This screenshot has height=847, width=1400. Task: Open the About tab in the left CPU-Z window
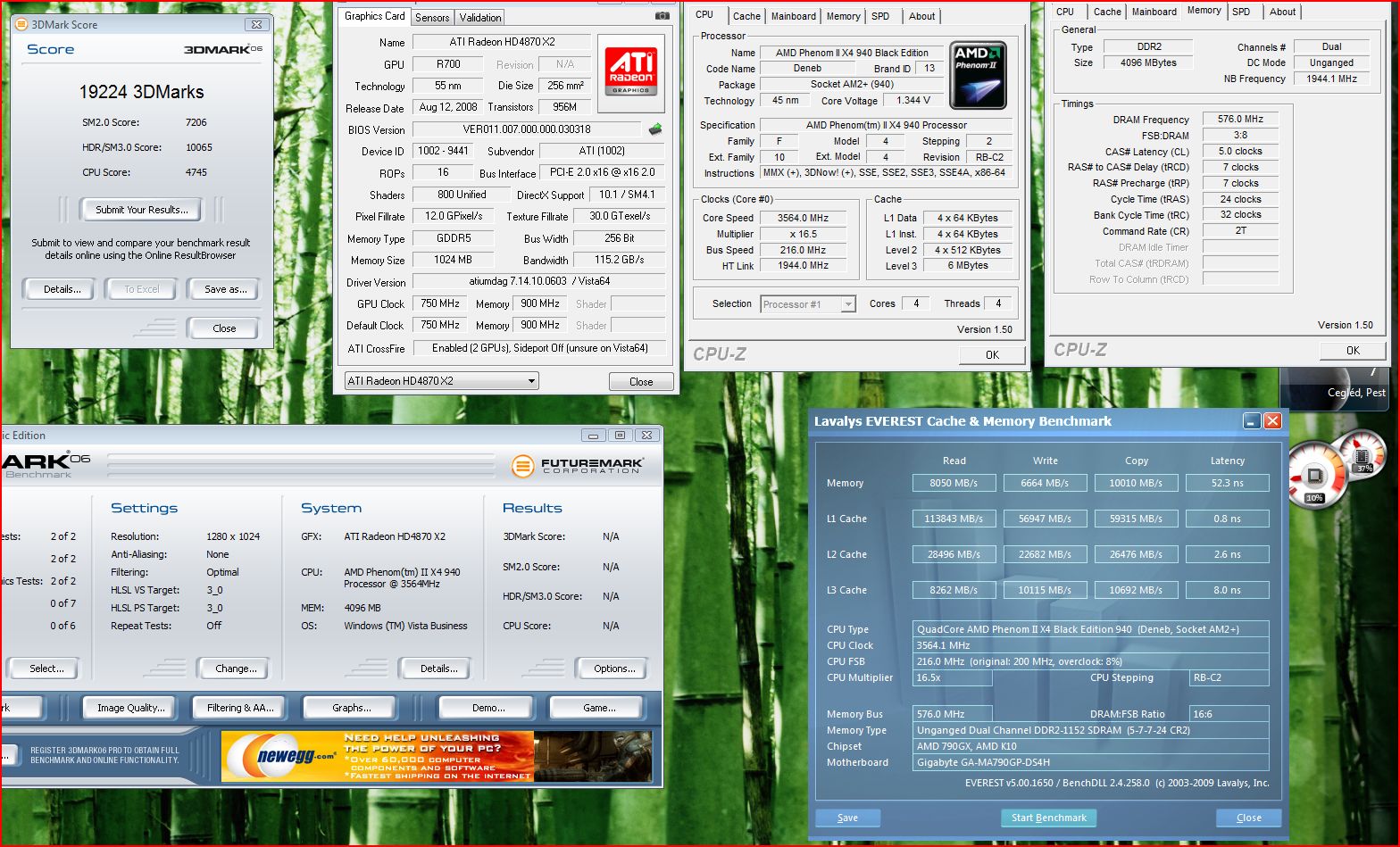pyautogui.click(x=921, y=16)
